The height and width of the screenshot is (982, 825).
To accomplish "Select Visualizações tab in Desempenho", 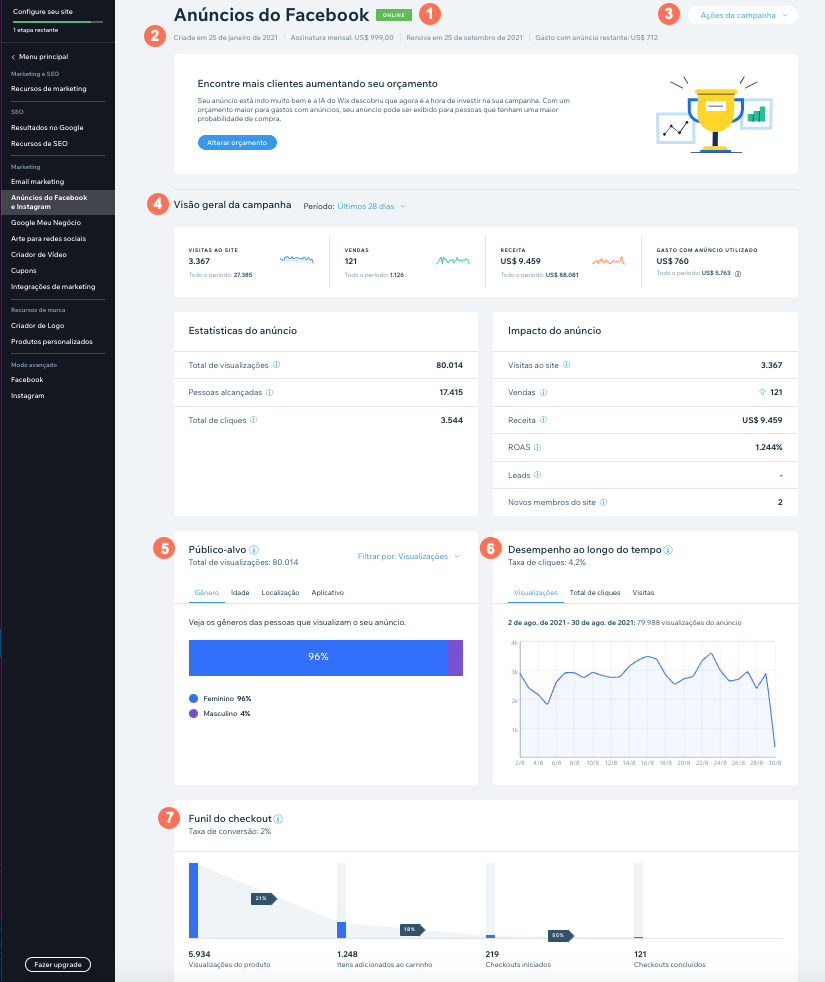I will click(x=536, y=592).
